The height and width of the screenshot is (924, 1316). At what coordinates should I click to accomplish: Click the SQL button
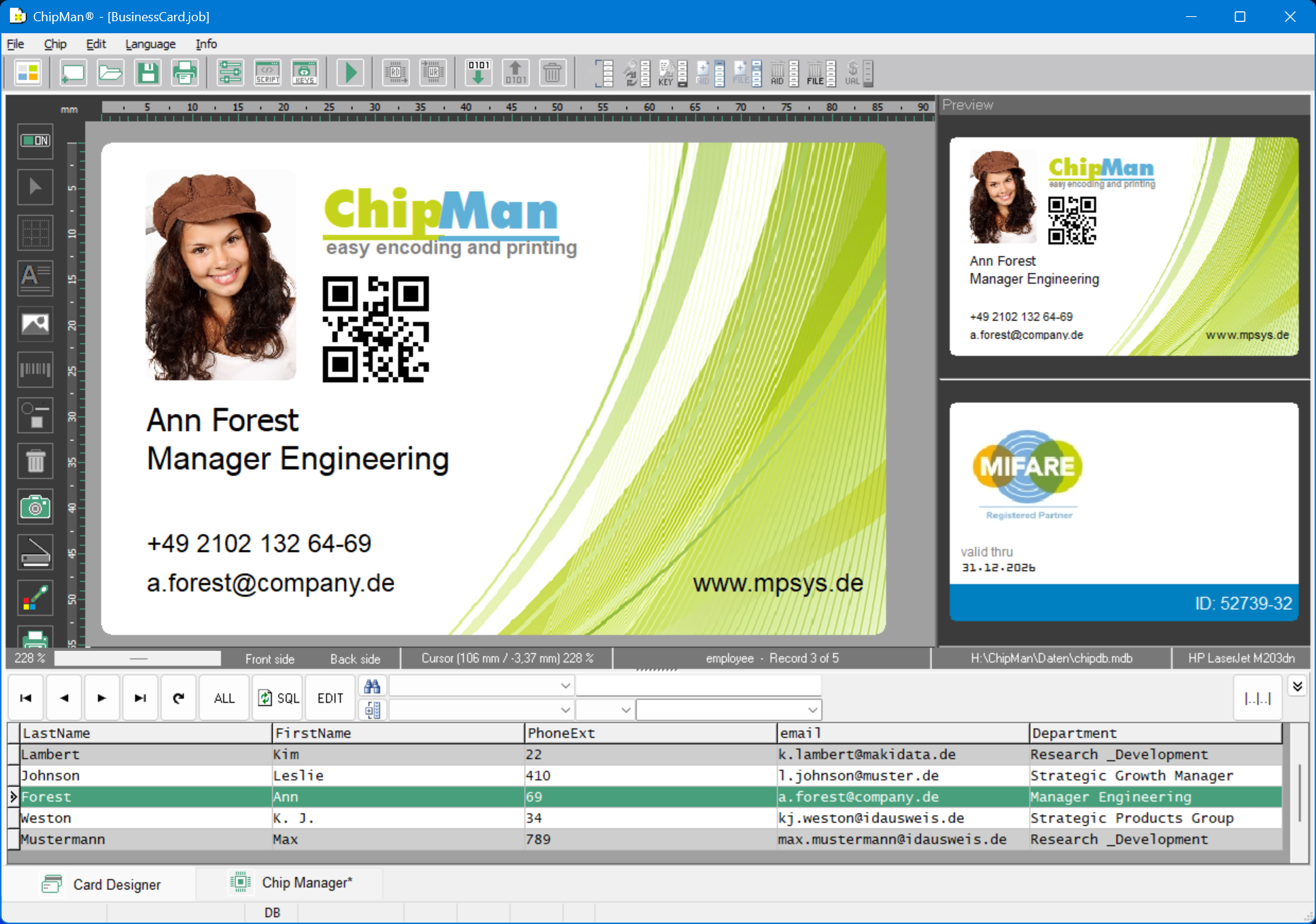click(279, 698)
